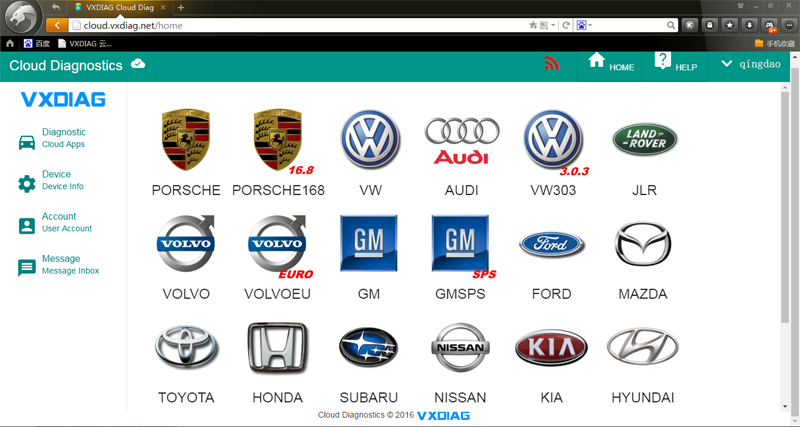Viewport: 800px width, 427px height.
Task: Open the NISSAN logo app
Action: pyautogui.click(x=461, y=347)
